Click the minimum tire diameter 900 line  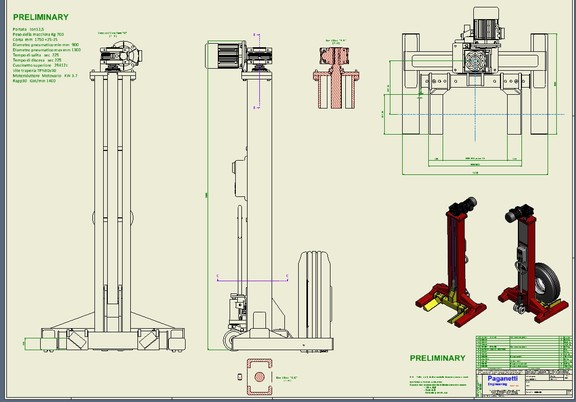coord(46,44)
